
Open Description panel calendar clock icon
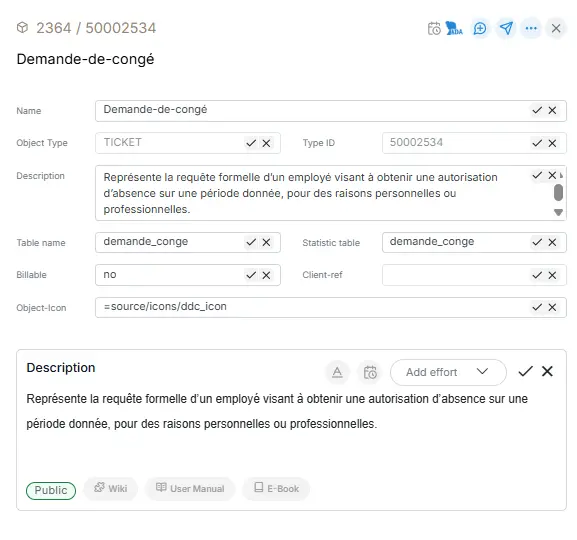click(x=370, y=372)
